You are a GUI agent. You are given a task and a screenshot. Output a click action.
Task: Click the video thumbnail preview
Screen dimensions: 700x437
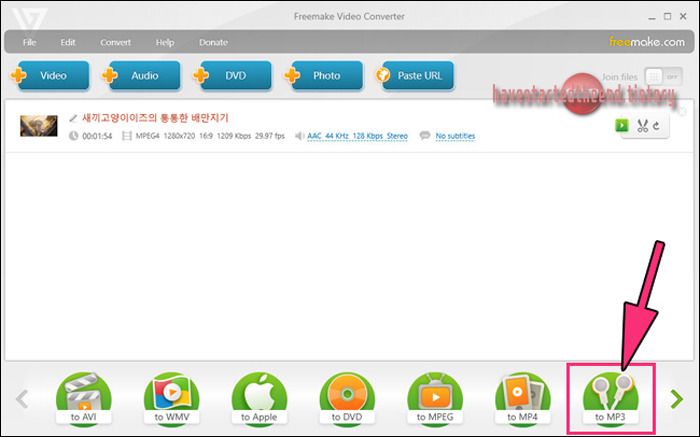[39, 126]
